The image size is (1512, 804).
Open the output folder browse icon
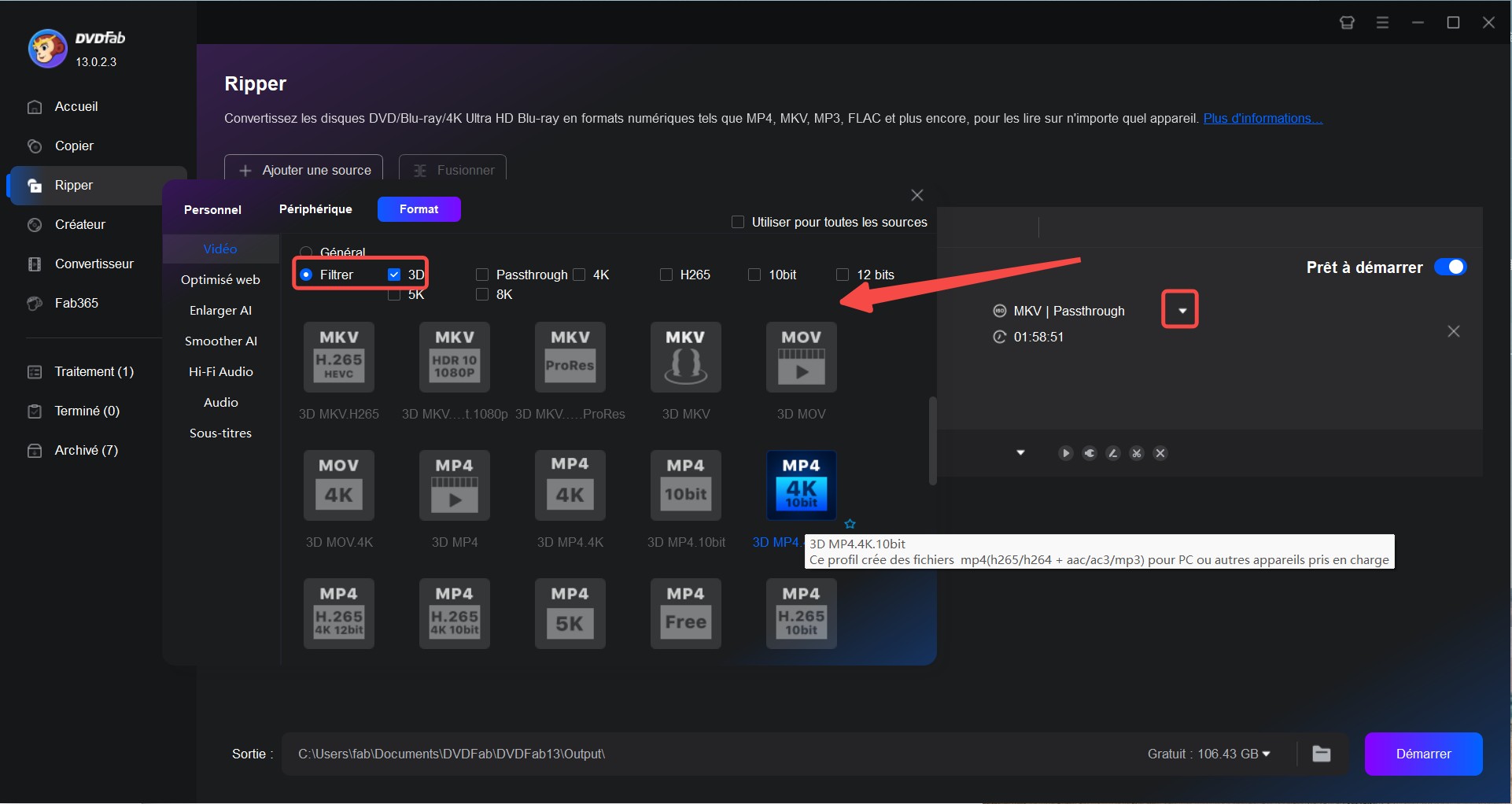click(1322, 754)
